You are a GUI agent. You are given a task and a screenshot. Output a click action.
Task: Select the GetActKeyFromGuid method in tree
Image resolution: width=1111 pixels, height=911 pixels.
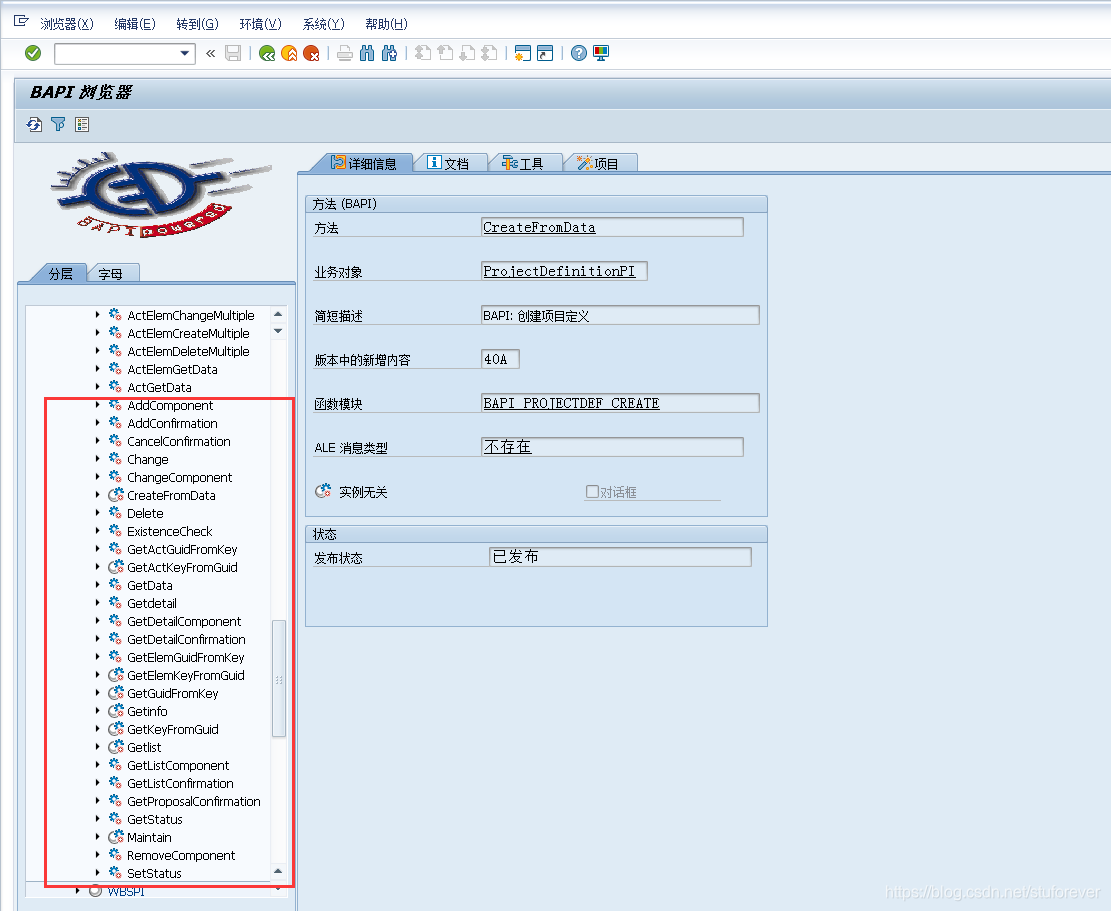(182, 567)
